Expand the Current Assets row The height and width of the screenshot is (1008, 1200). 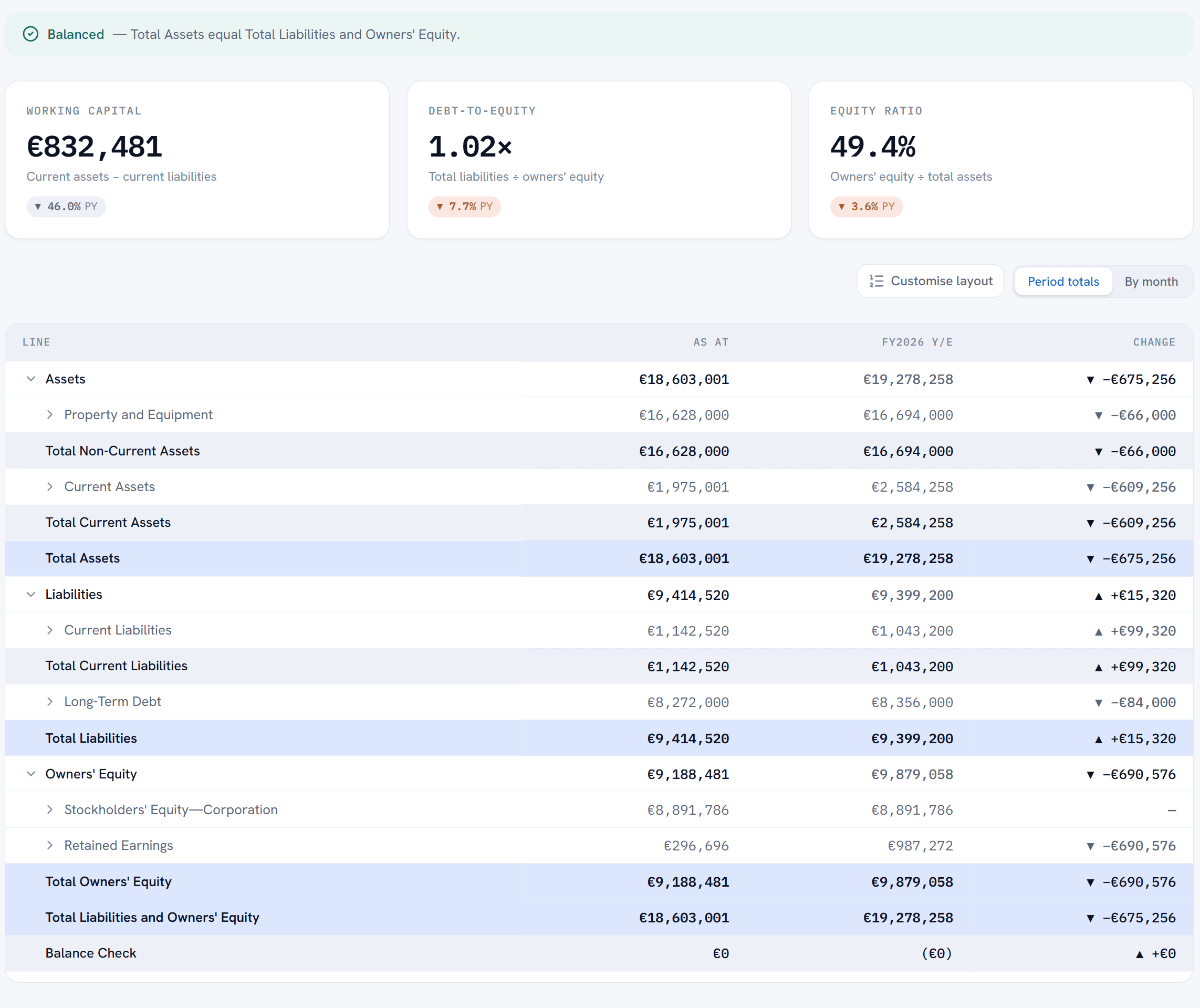50,487
